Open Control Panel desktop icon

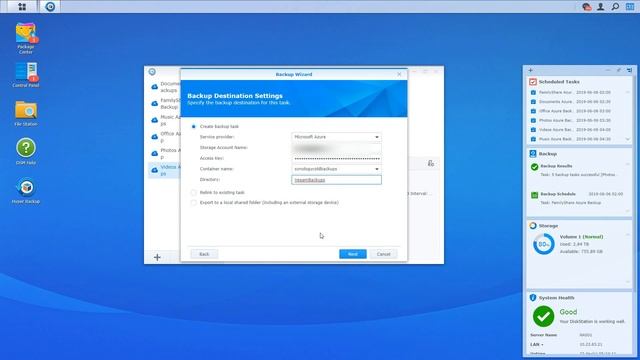pos(26,75)
